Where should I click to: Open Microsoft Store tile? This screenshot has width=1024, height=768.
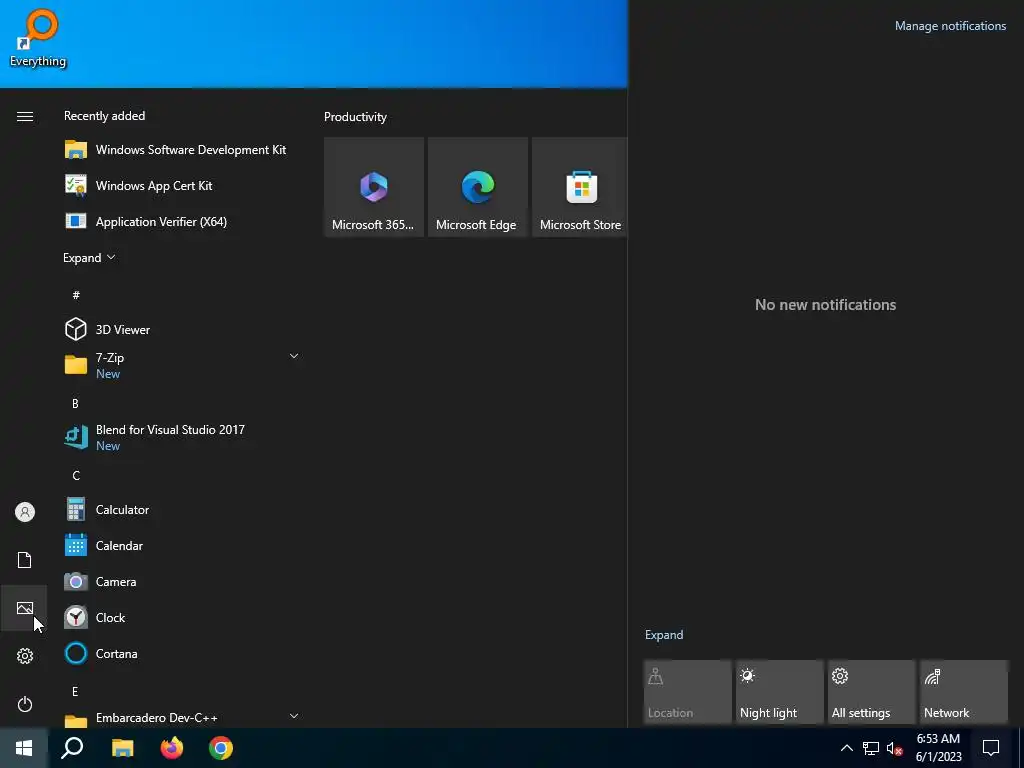[x=581, y=187]
